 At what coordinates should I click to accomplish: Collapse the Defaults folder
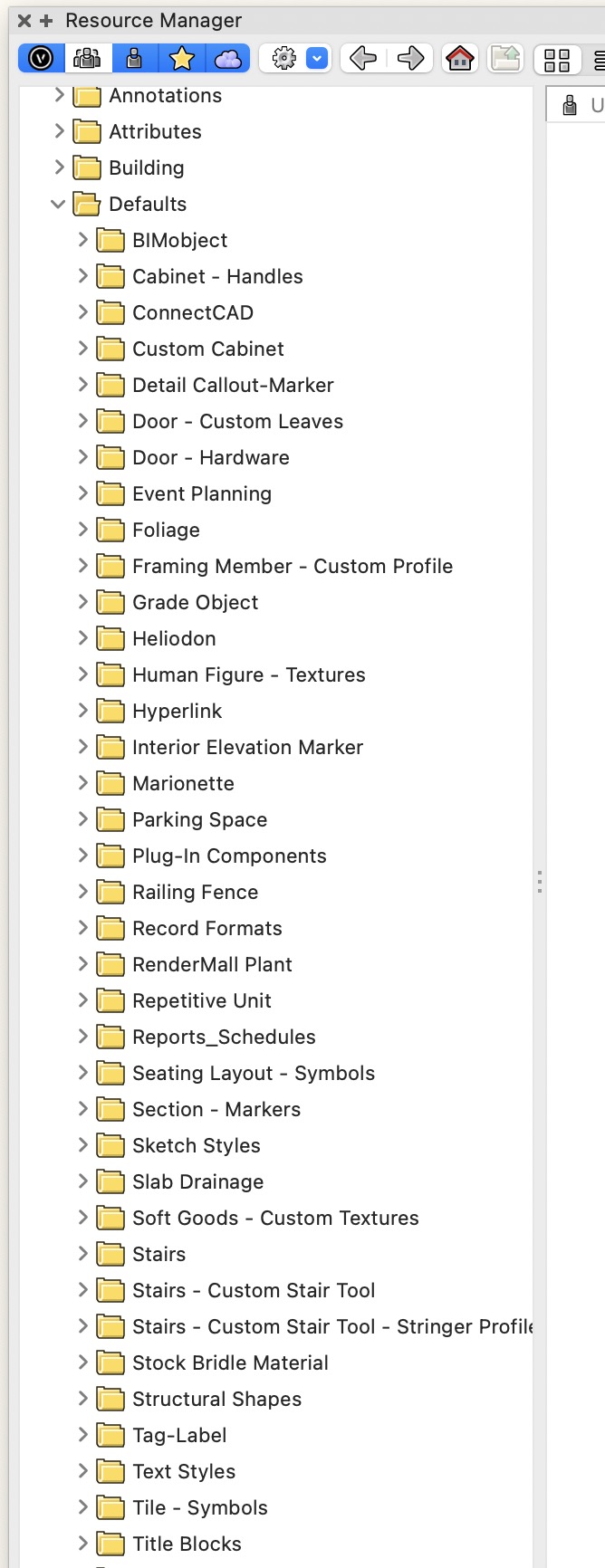click(x=58, y=204)
